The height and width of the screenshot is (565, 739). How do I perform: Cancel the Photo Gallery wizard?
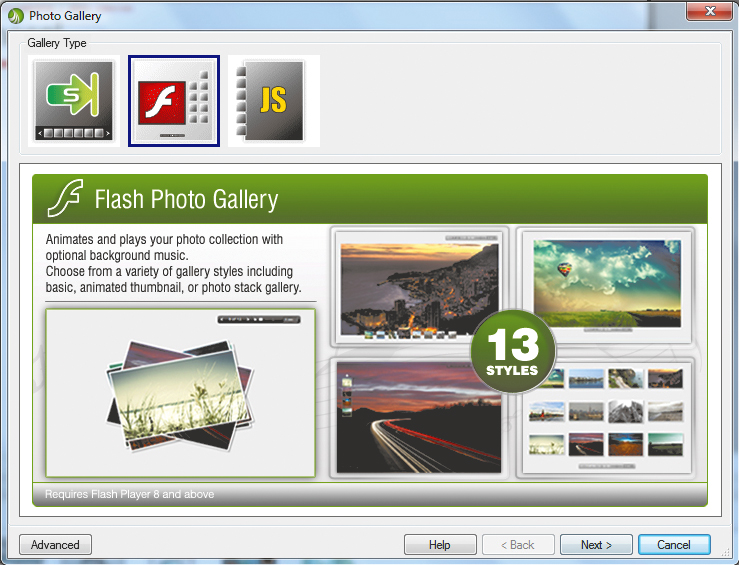(674, 545)
